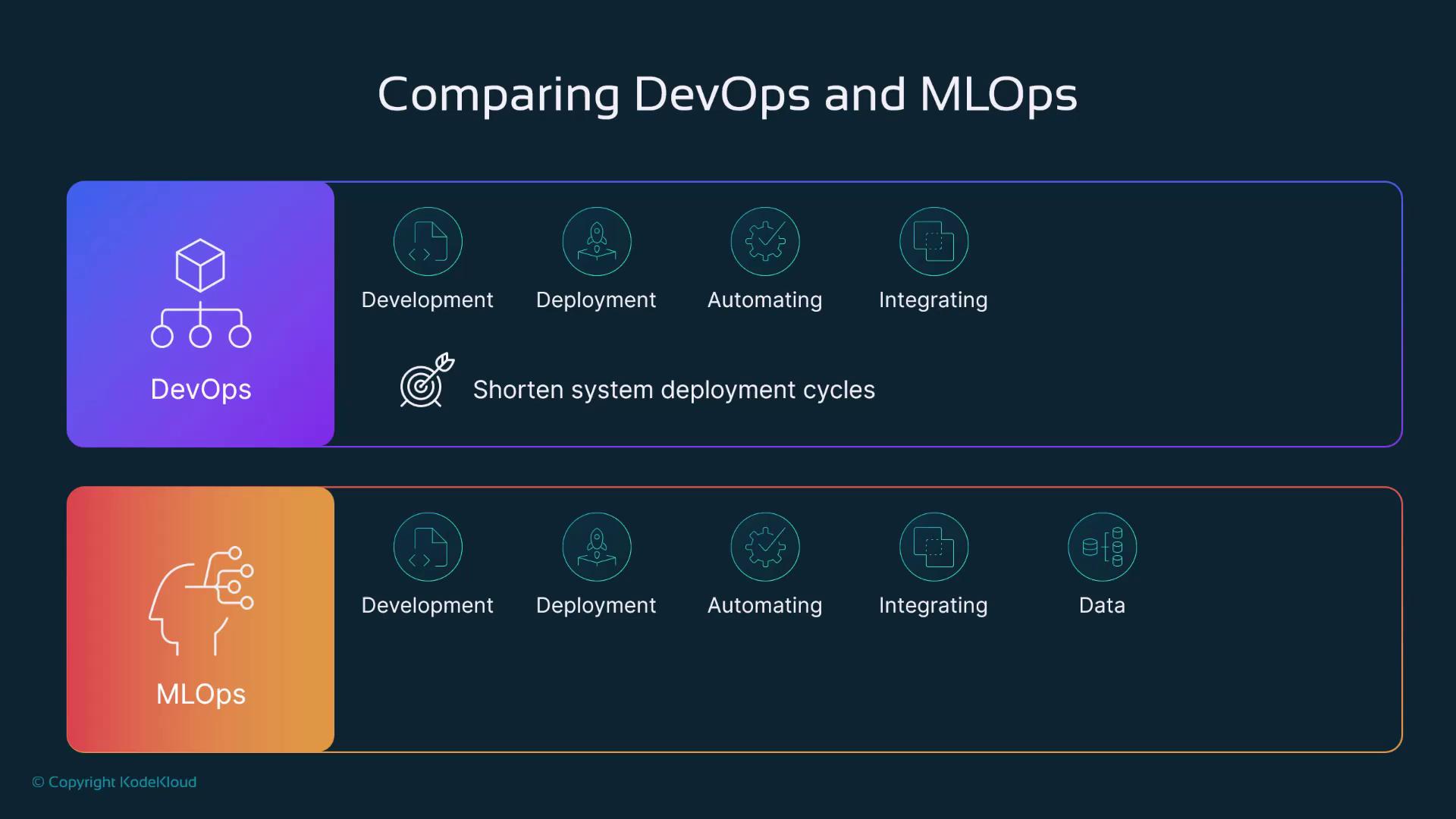Click the DevOps cube hierarchy icon
The height and width of the screenshot is (819, 1456).
pos(200,293)
